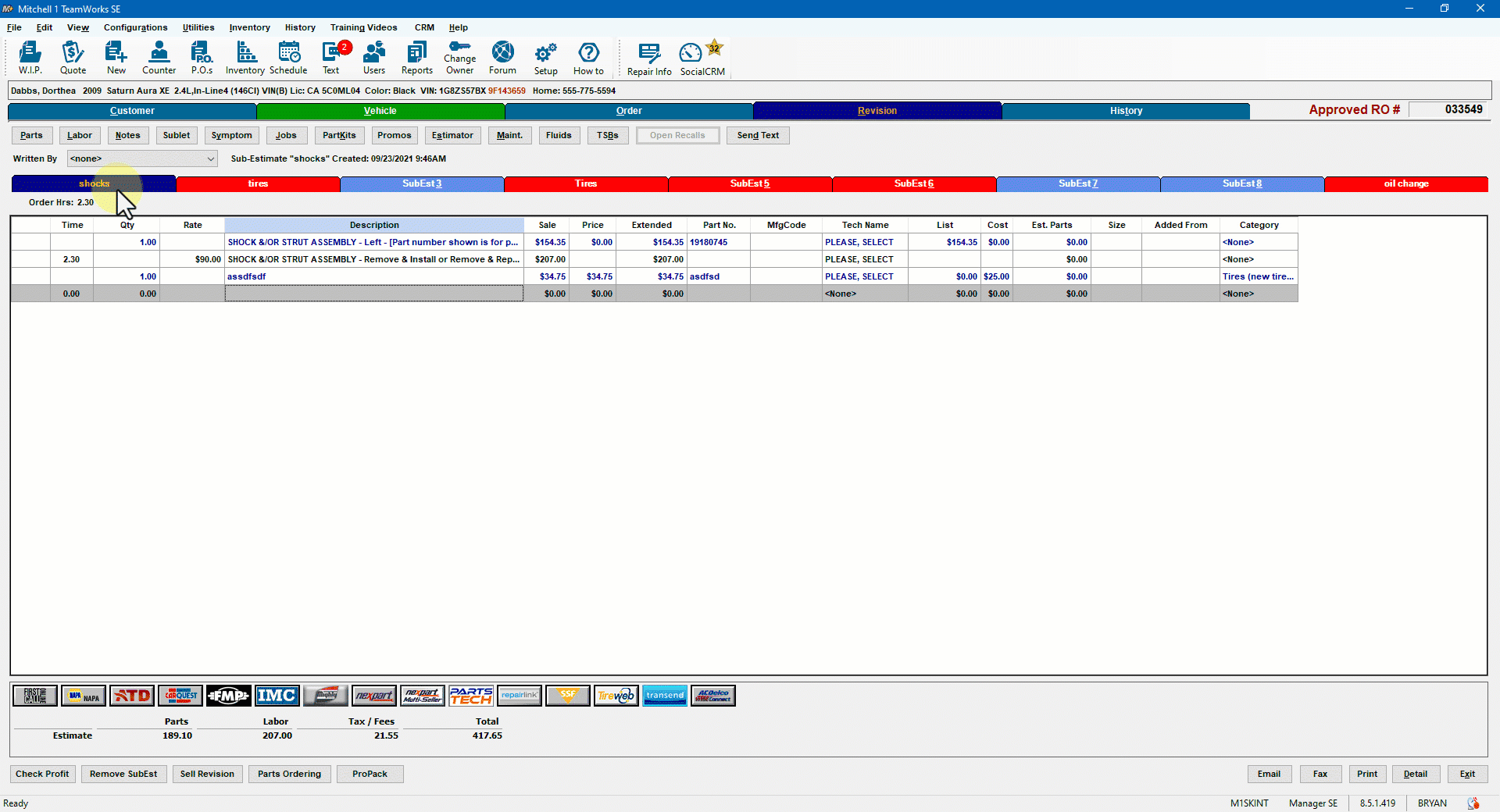This screenshot has width=1500, height=812.
Task: Open the ACDelco Connect catalog icon
Action: click(712, 696)
